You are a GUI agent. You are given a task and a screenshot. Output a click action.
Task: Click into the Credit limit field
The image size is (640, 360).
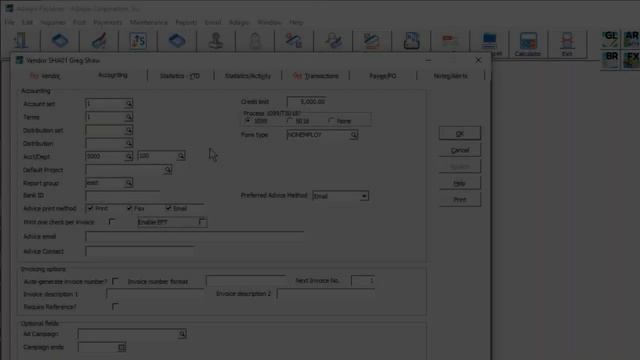[307, 102]
